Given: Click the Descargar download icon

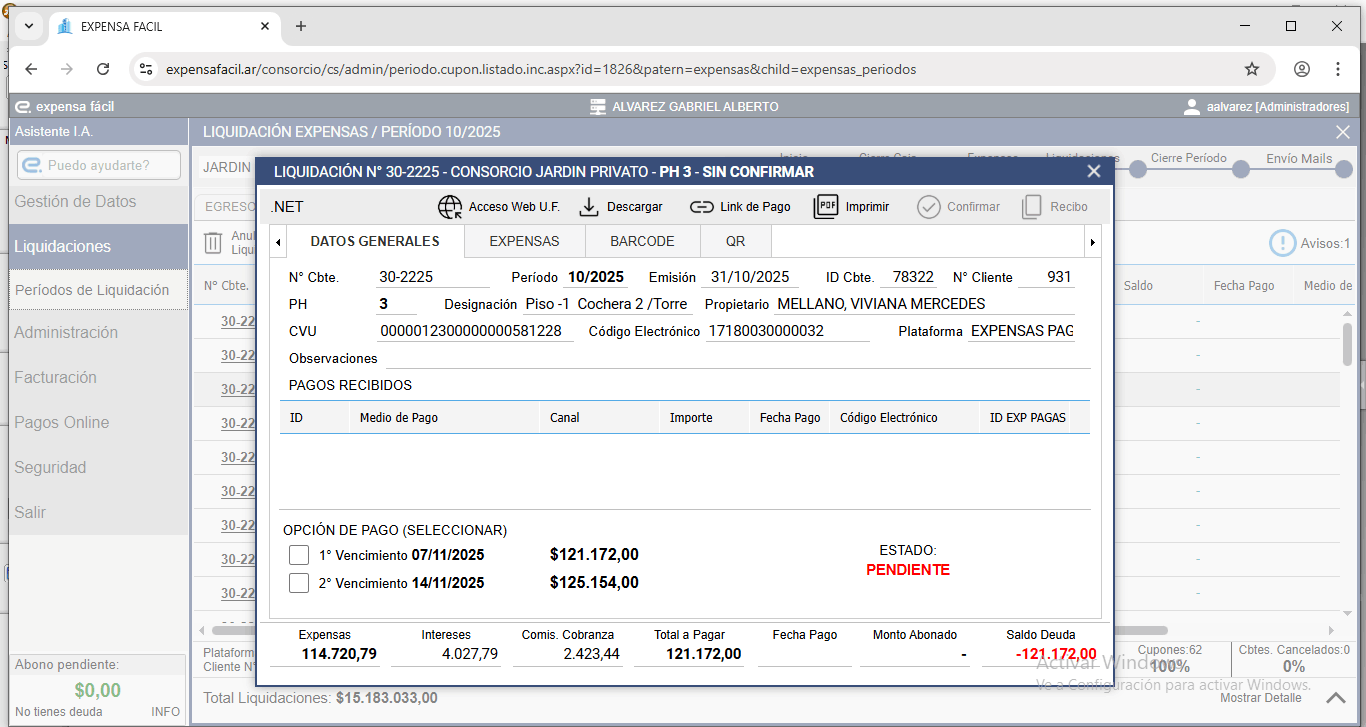Looking at the screenshot, I should point(589,207).
